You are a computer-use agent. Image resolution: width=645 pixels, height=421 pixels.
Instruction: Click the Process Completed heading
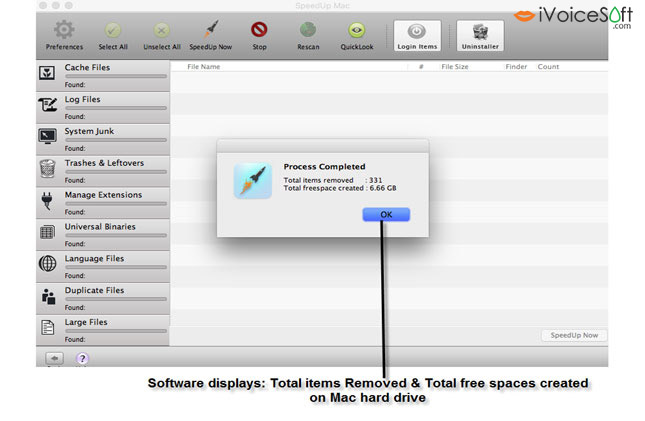[324, 167]
